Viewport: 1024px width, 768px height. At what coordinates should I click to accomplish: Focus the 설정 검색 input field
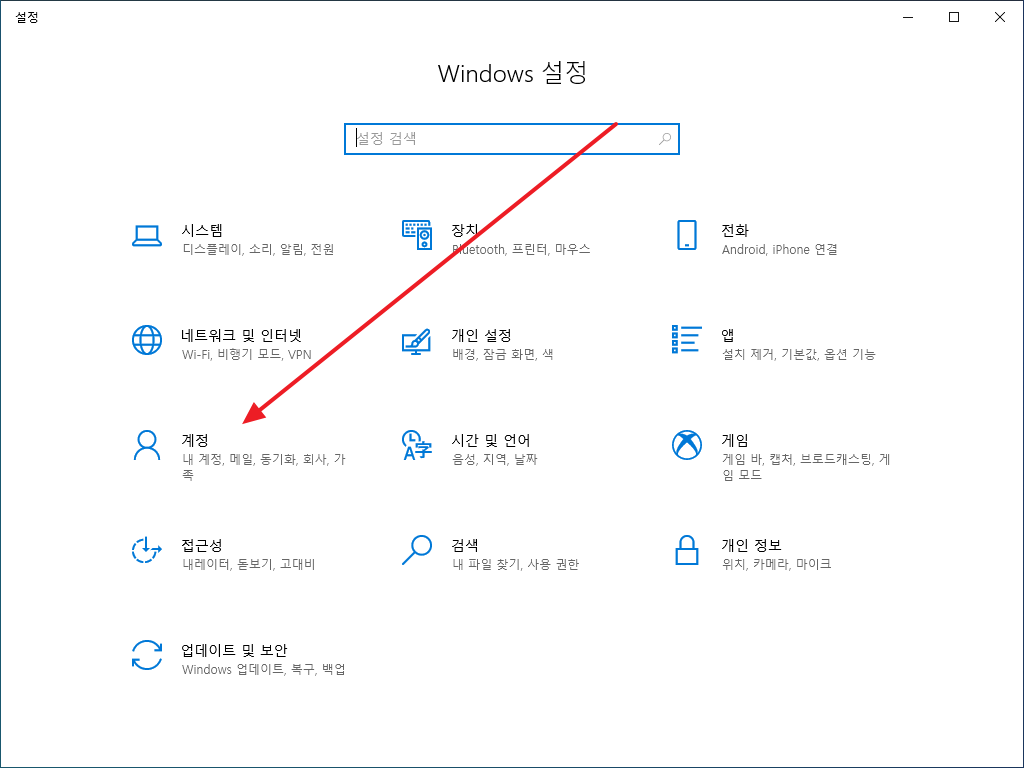tap(512, 139)
